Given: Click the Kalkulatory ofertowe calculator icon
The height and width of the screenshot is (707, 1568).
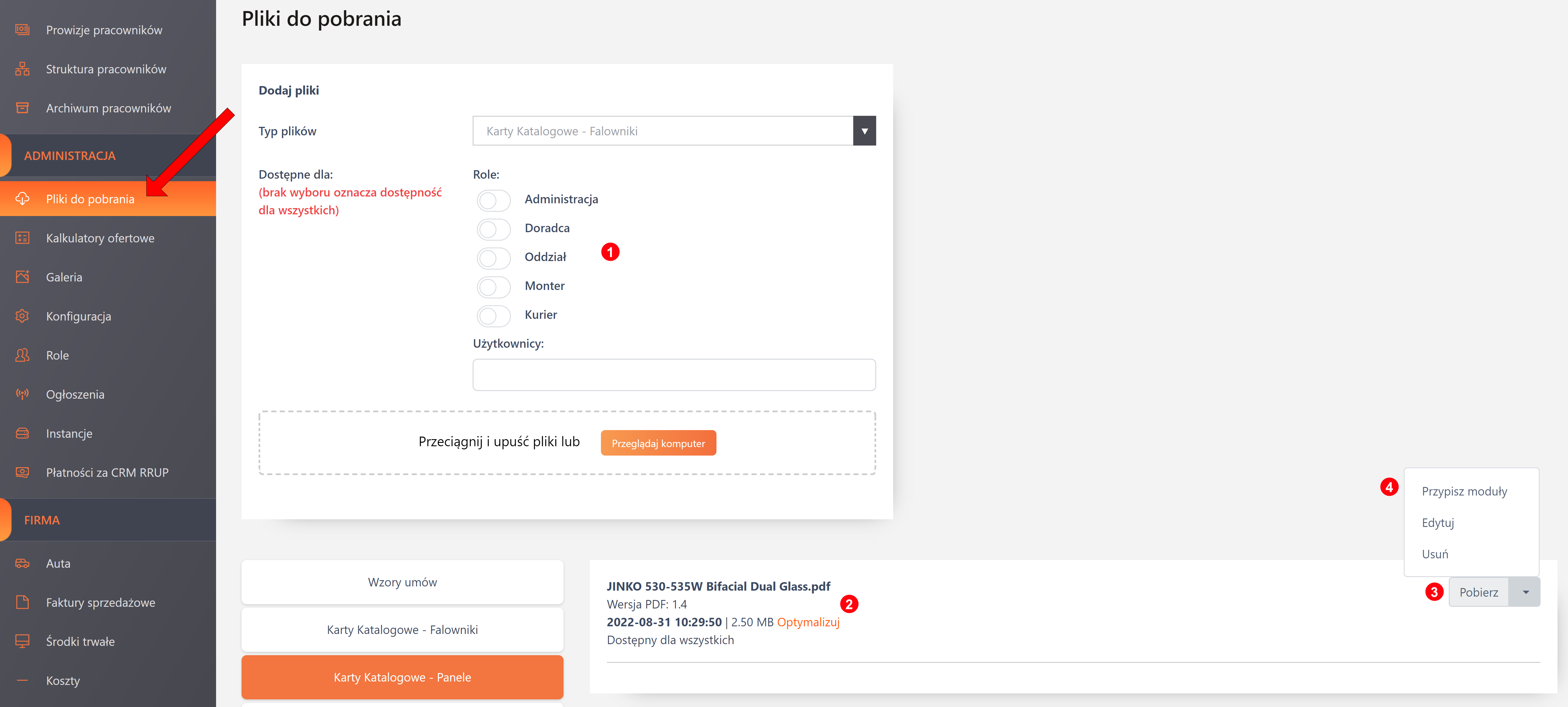Looking at the screenshot, I should click(23, 238).
